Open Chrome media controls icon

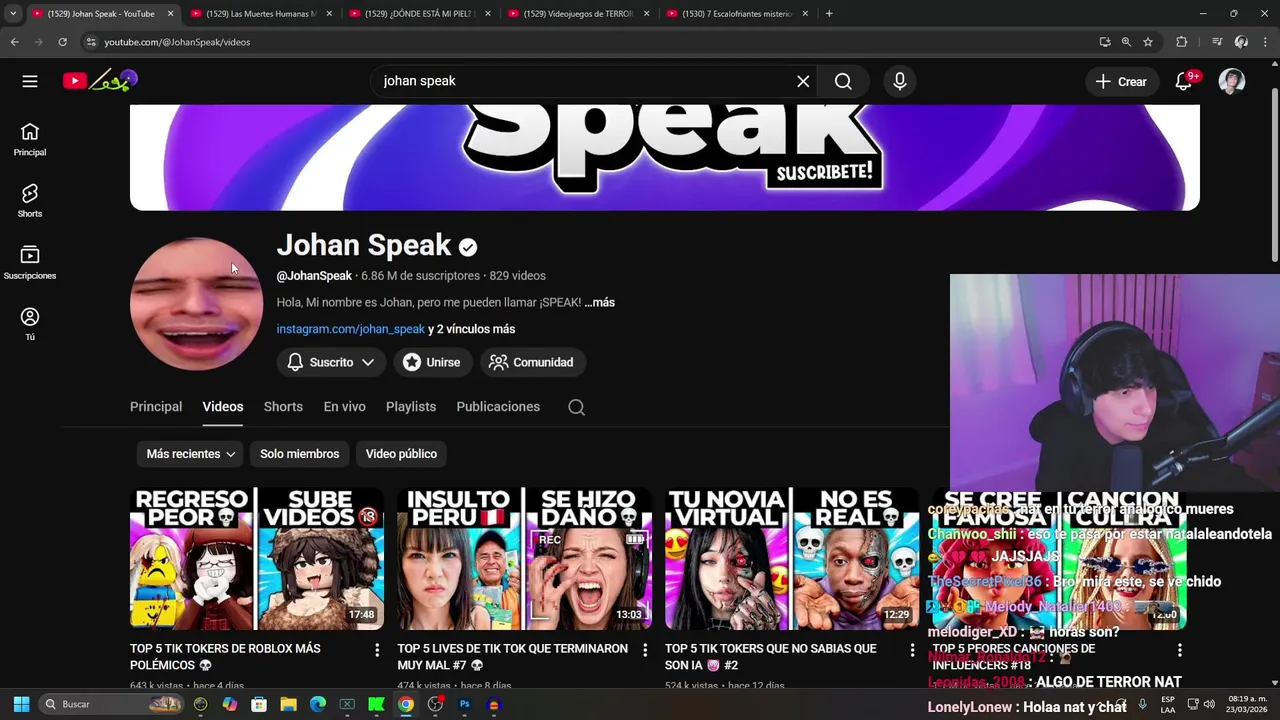coord(1217,42)
